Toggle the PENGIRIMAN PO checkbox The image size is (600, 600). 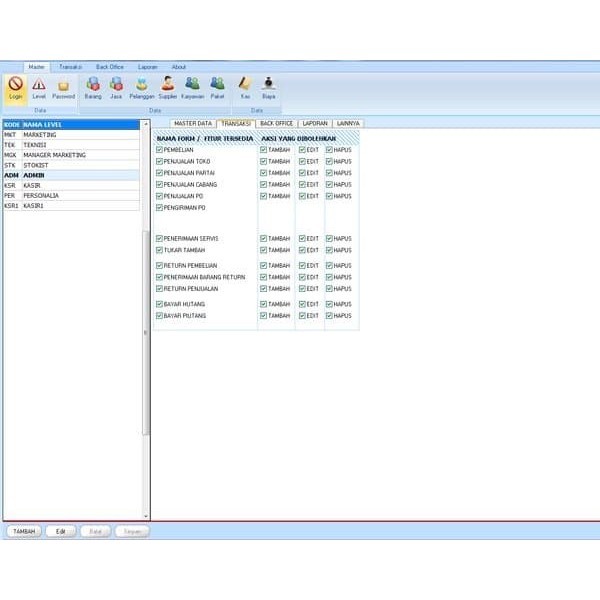159,208
